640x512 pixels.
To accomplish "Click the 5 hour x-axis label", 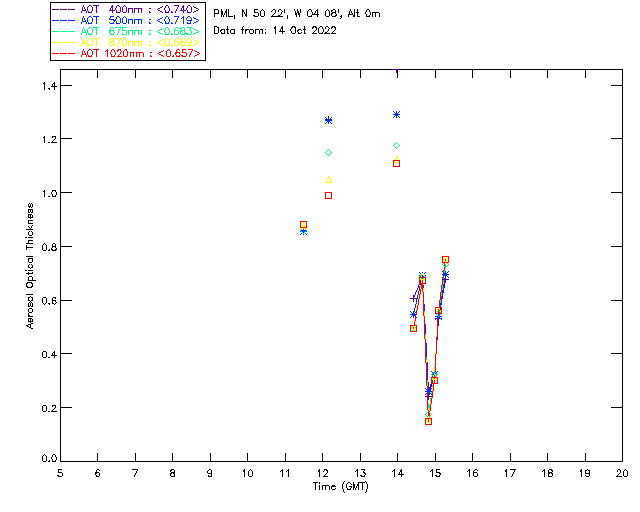I will 60,473.
